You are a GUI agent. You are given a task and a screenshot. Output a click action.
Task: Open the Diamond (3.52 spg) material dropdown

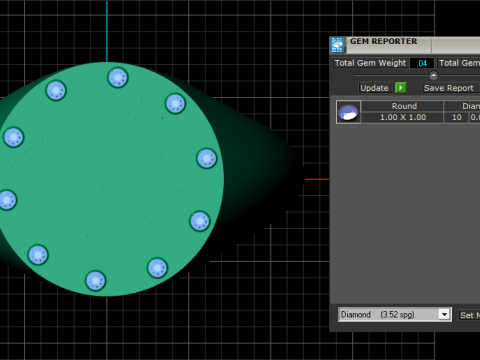point(395,314)
